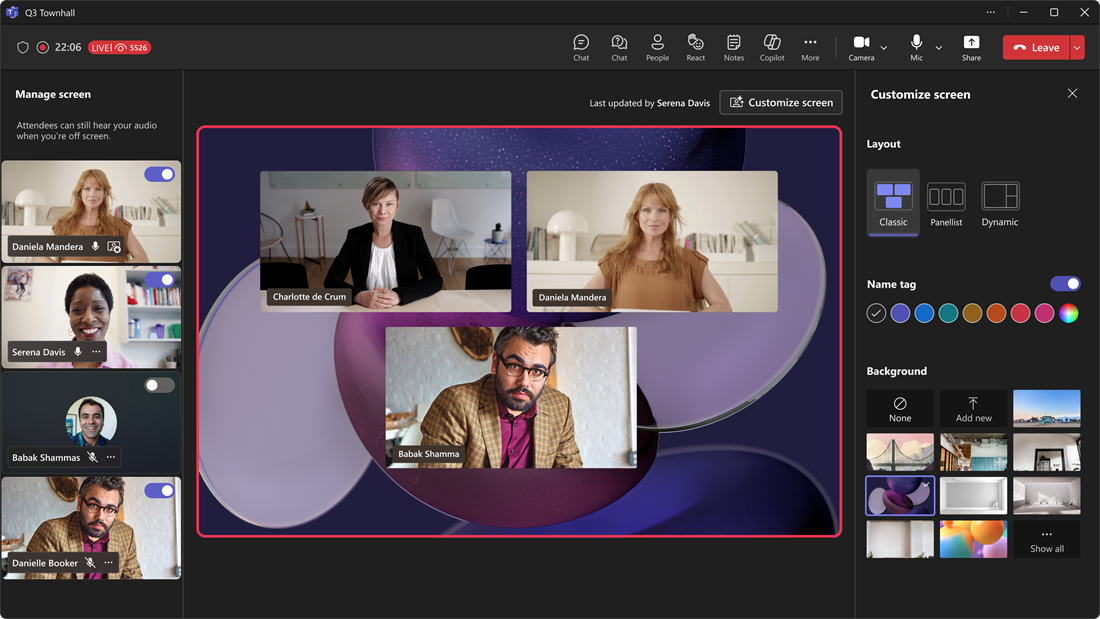Open the React emoji menu
Viewport: 1100px width, 619px height.
(x=695, y=47)
